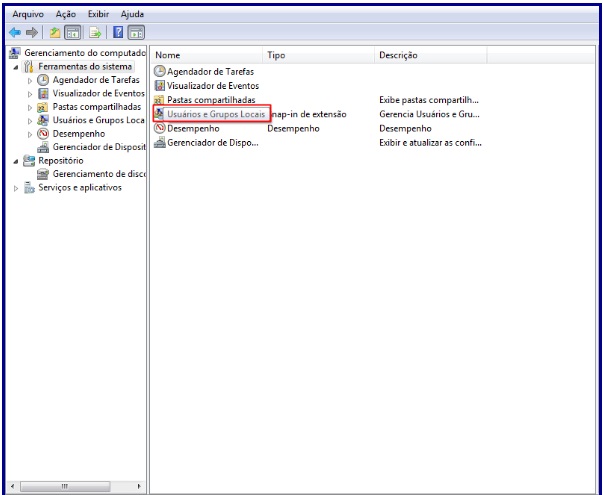The height and width of the screenshot is (495, 603).
Task: Select Pastas compartilhadas name in list
Action: tap(211, 100)
